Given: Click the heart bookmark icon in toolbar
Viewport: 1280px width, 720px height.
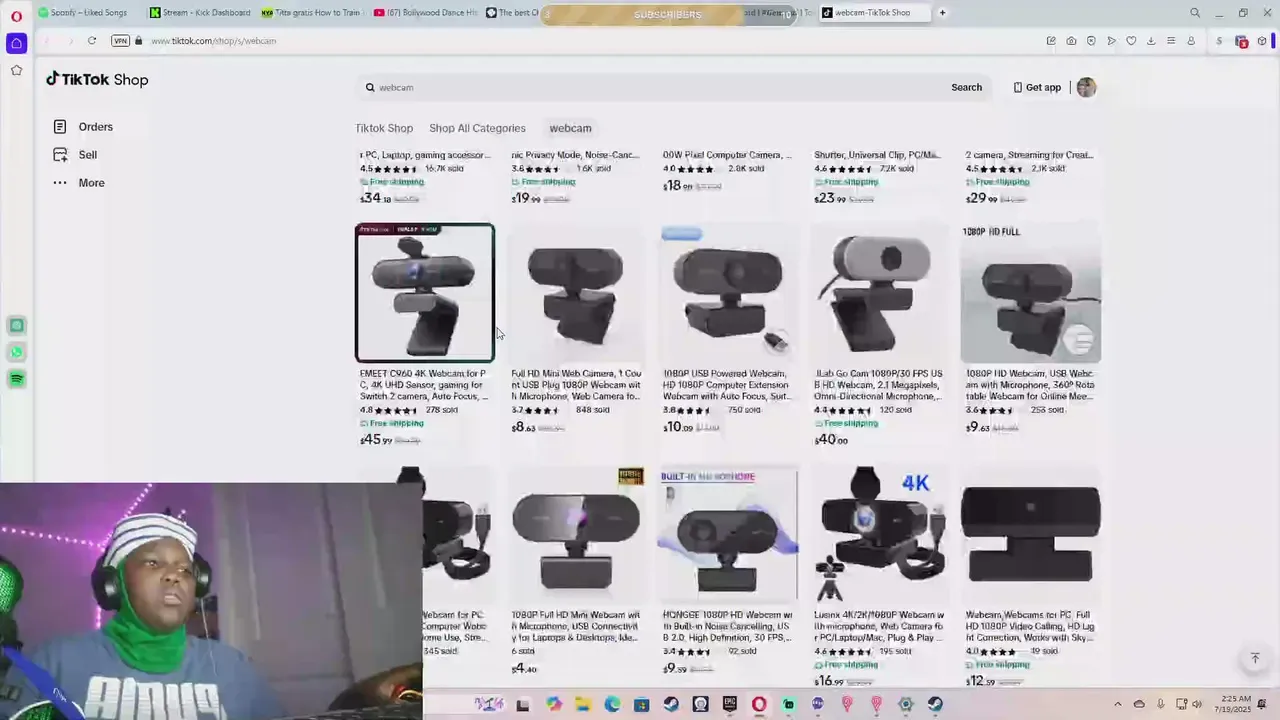Looking at the screenshot, I should [1131, 41].
